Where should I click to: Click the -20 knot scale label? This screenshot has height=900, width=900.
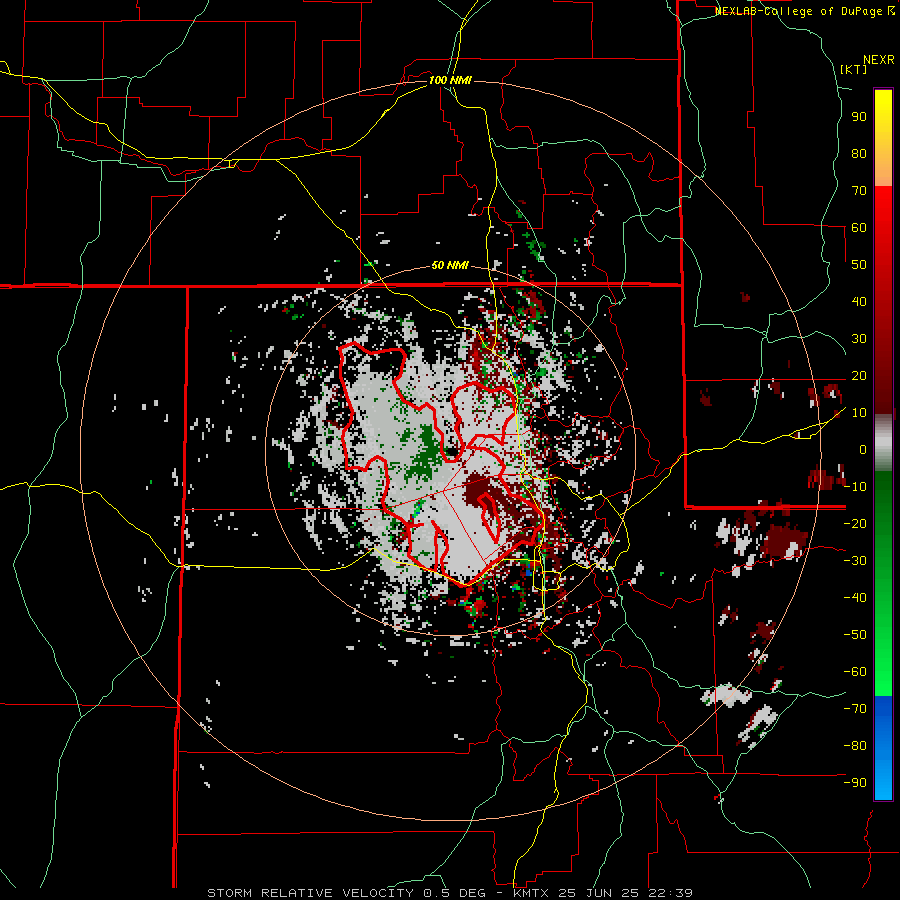click(x=855, y=523)
